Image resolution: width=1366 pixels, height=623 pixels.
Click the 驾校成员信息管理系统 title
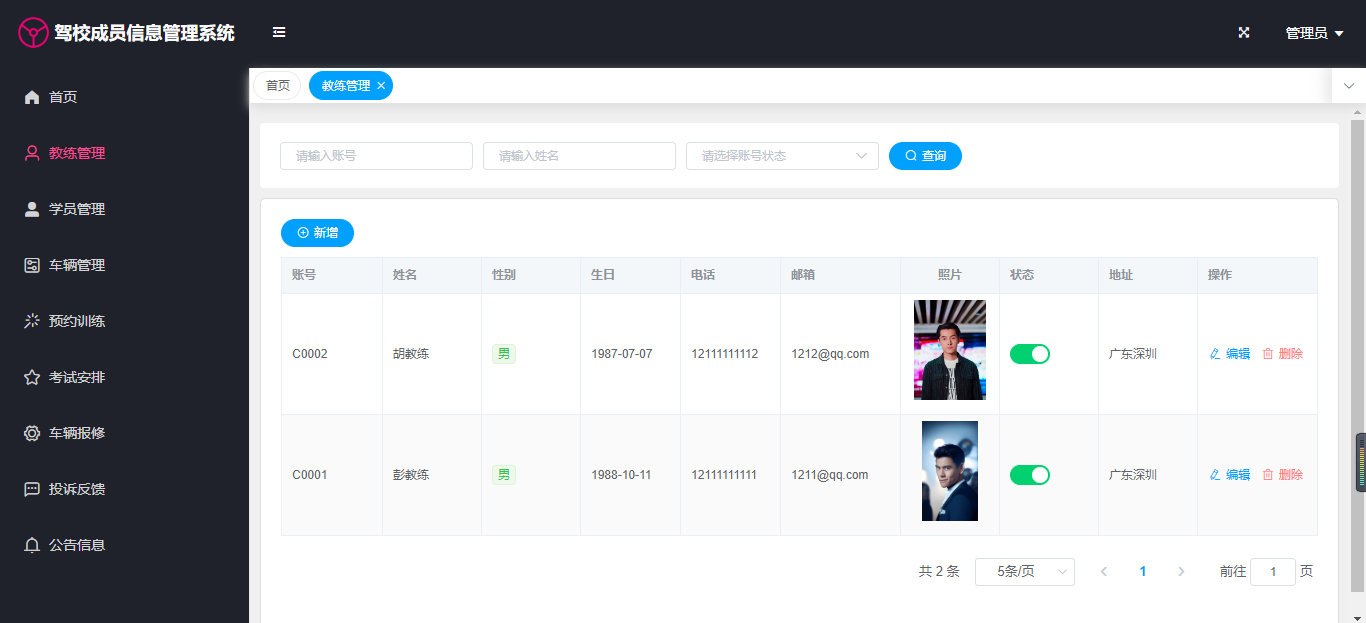[145, 33]
